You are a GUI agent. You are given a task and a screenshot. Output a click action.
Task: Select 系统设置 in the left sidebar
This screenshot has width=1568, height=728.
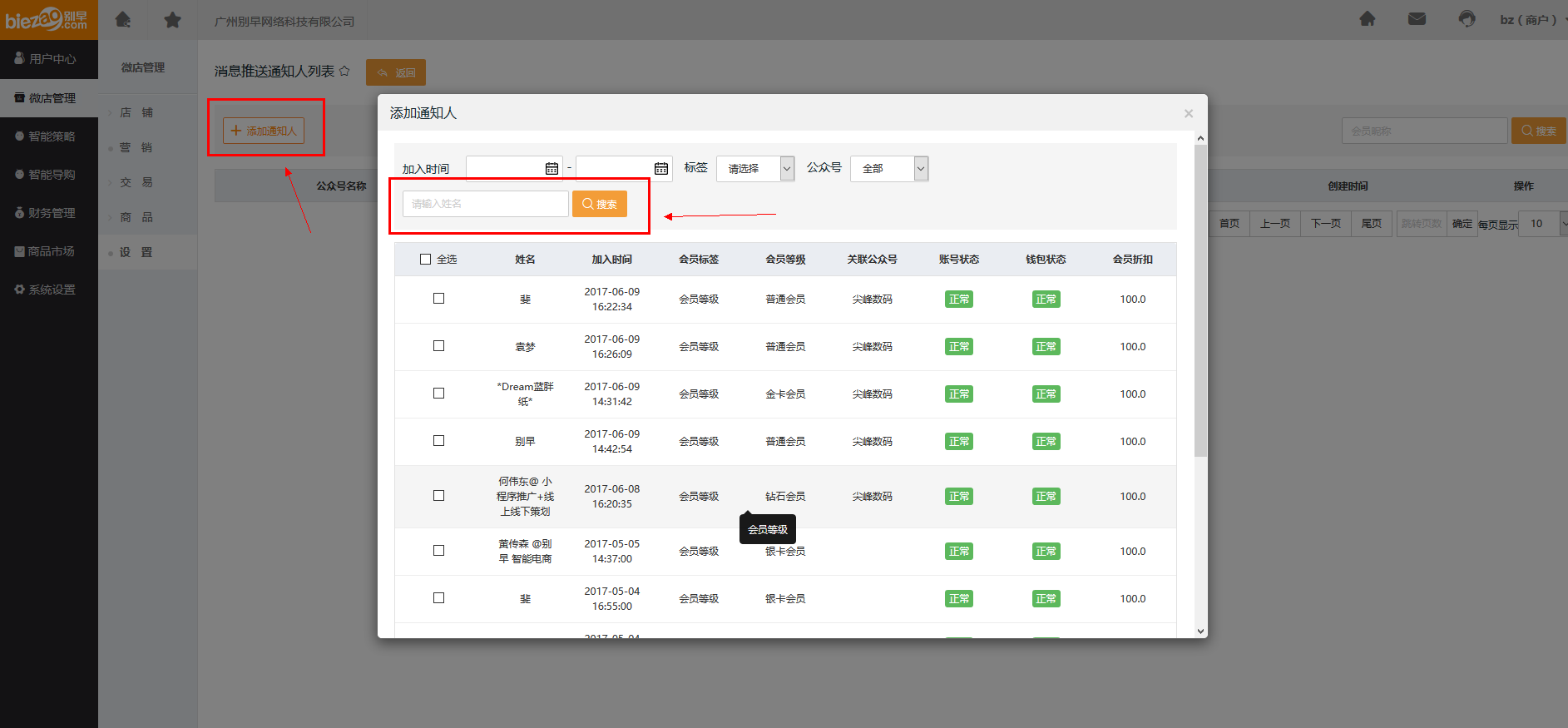click(x=50, y=290)
